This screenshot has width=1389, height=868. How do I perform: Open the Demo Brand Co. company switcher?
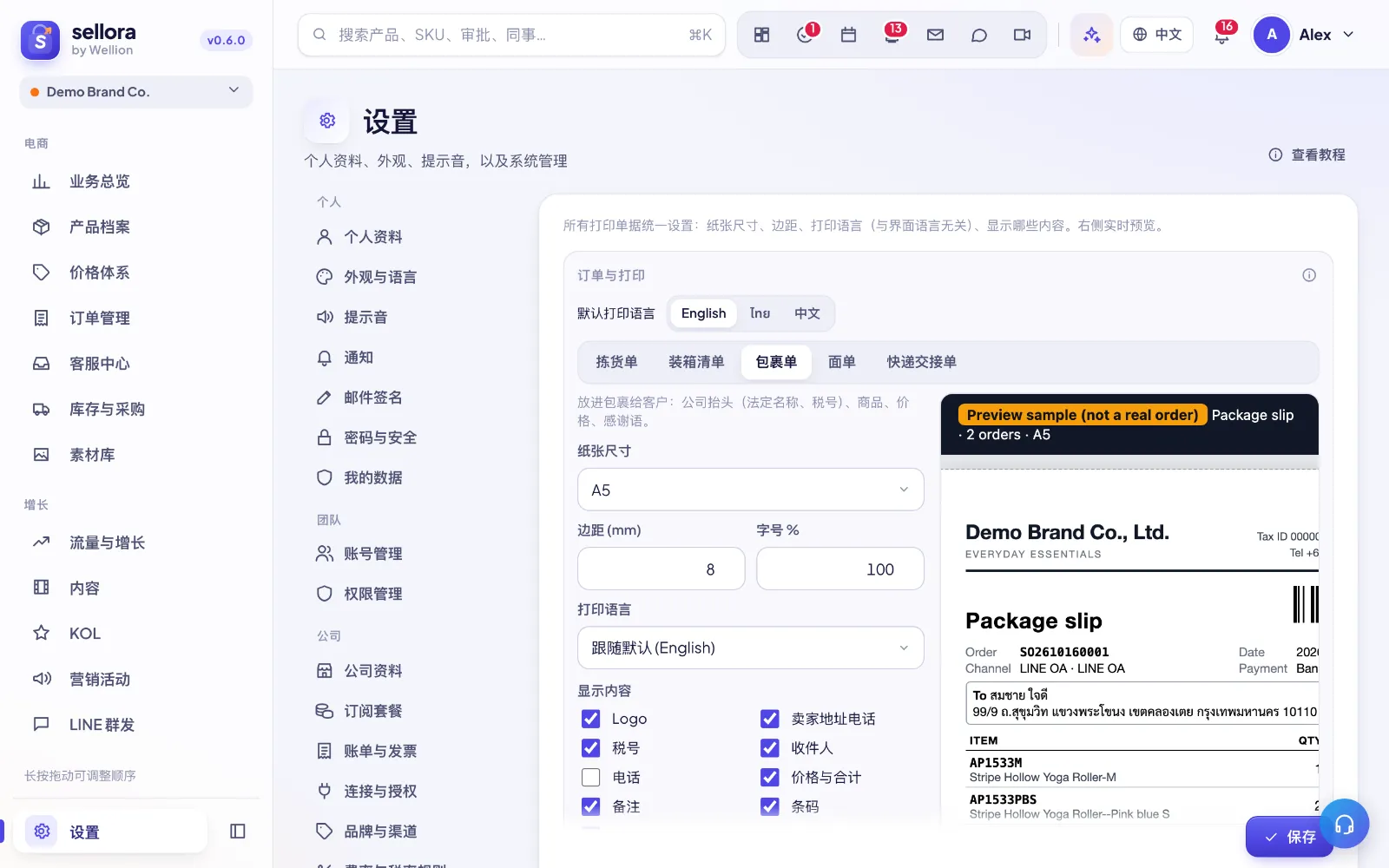coord(136,92)
